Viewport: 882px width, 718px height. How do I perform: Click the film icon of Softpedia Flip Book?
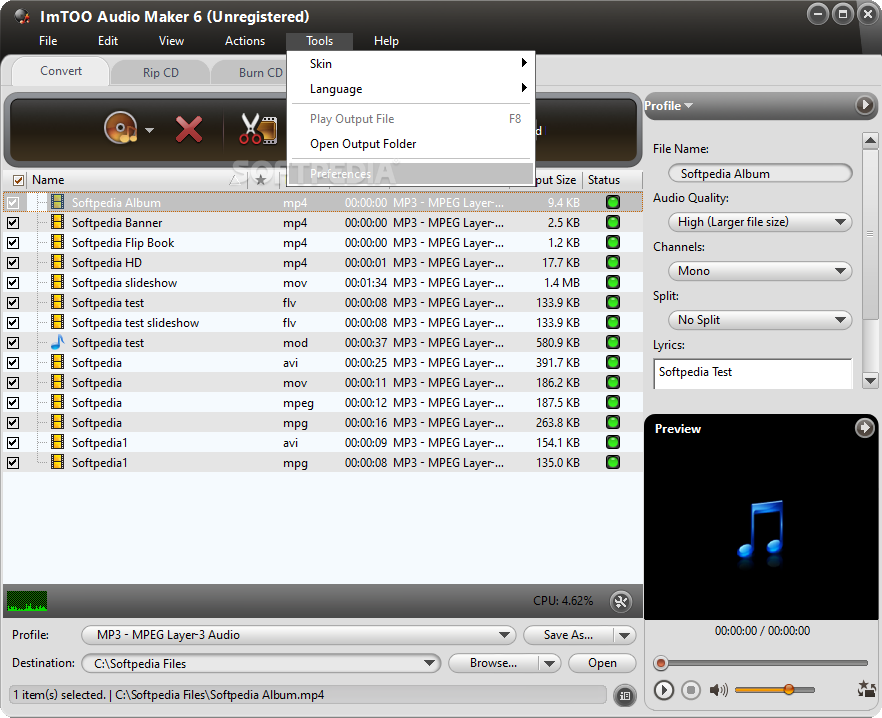(x=57, y=242)
